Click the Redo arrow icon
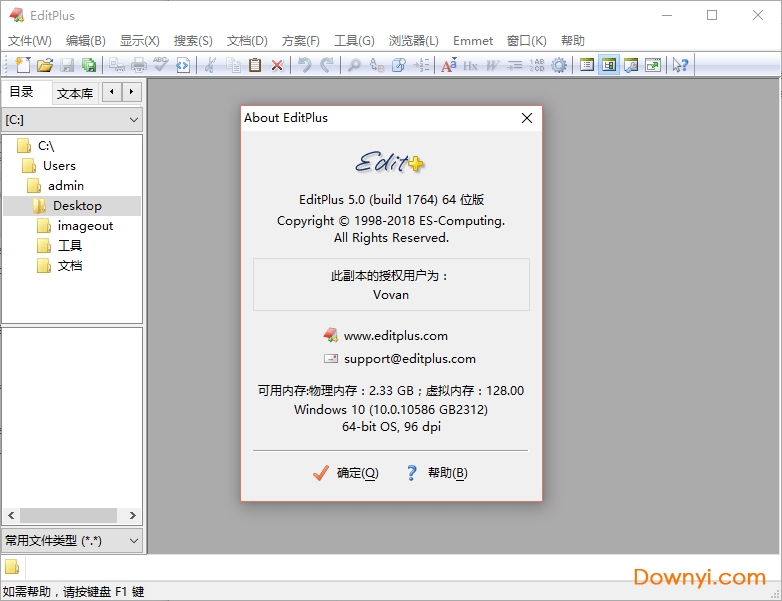782x601 pixels. click(x=327, y=65)
